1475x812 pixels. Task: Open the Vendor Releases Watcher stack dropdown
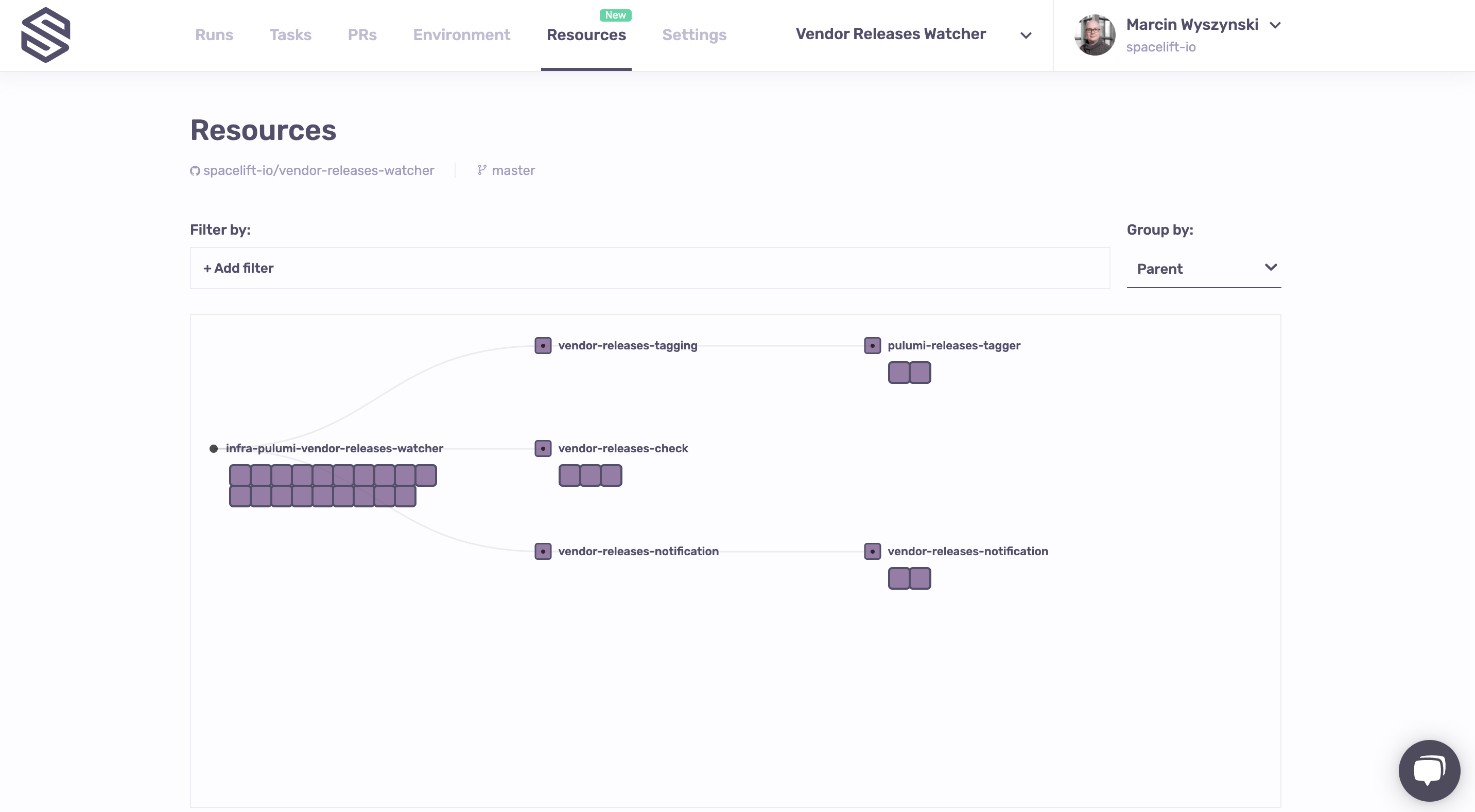click(x=1026, y=36)
